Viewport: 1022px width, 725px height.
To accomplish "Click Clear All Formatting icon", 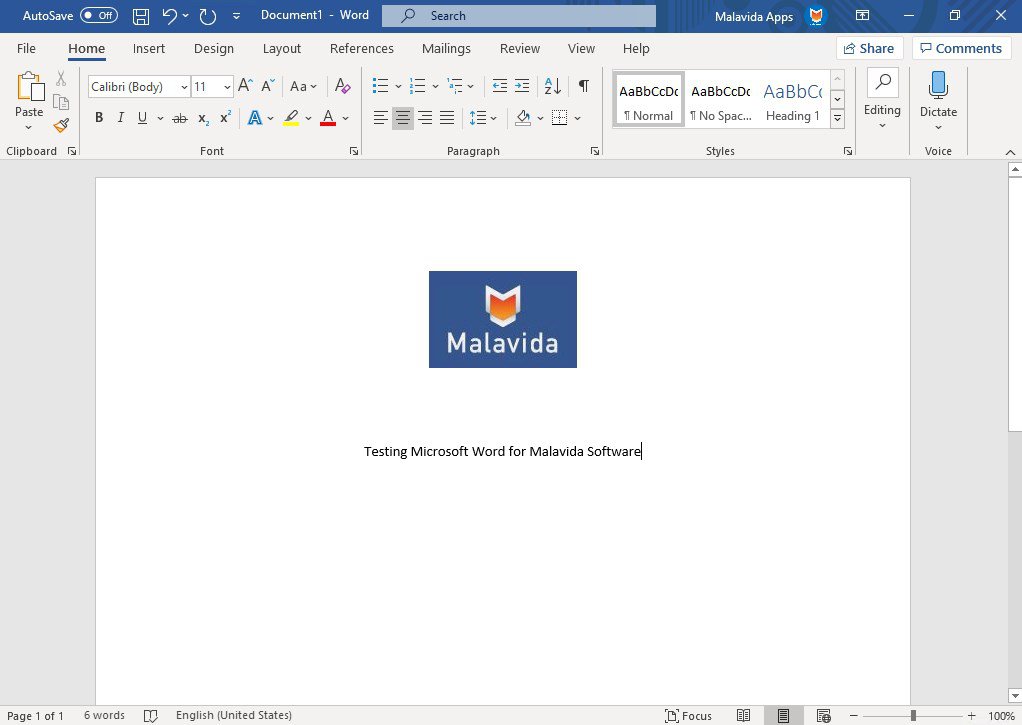I will pos(343,87).
